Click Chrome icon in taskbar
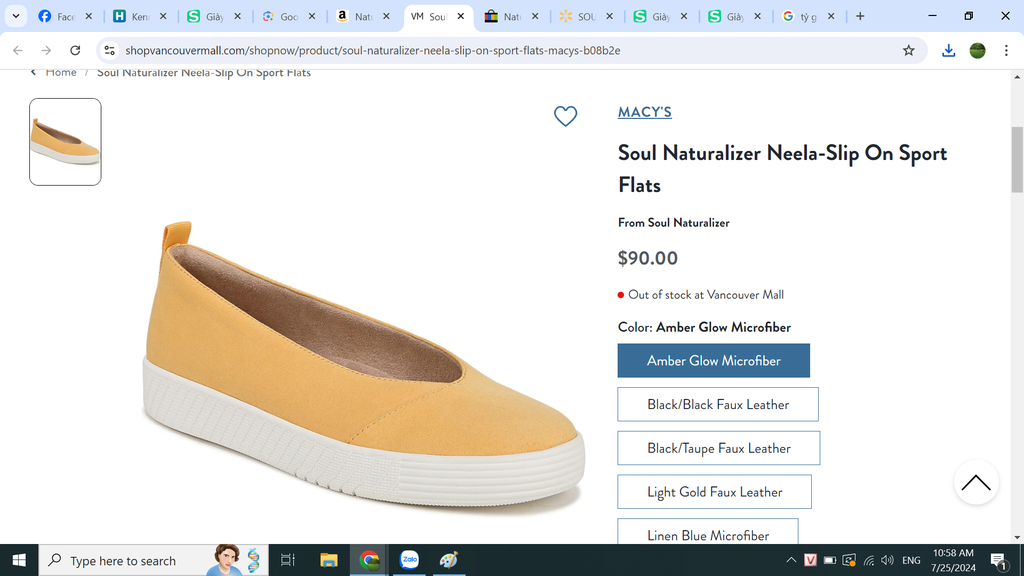Image resolution: width=1024 pixels, height=576 pixels. [369, 560]
